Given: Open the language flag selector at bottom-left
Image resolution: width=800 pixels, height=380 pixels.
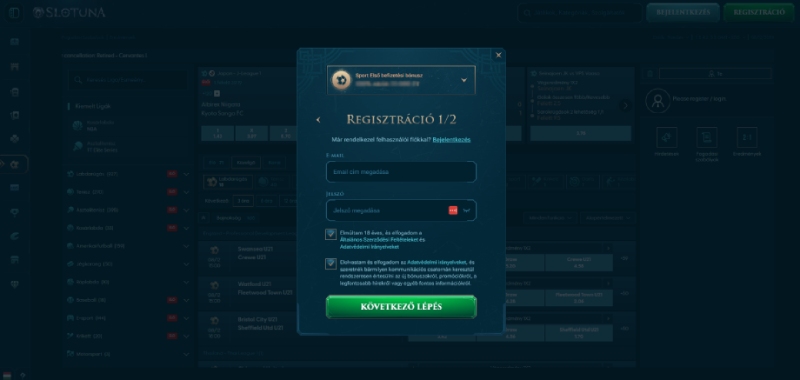Looking at the screenshot, I should (x=7, y=375).
